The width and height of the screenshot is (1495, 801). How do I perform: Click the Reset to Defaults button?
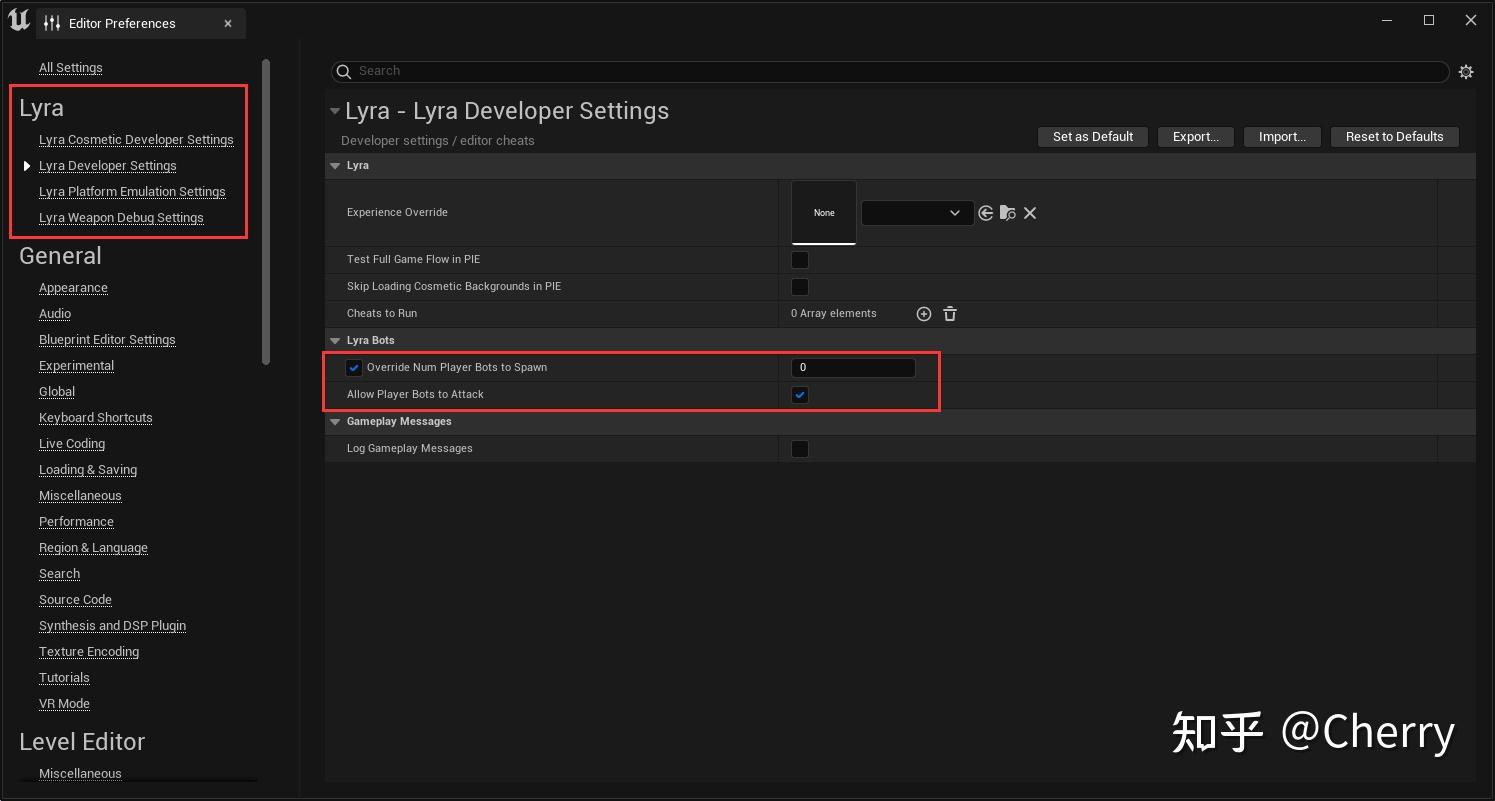1394,137
